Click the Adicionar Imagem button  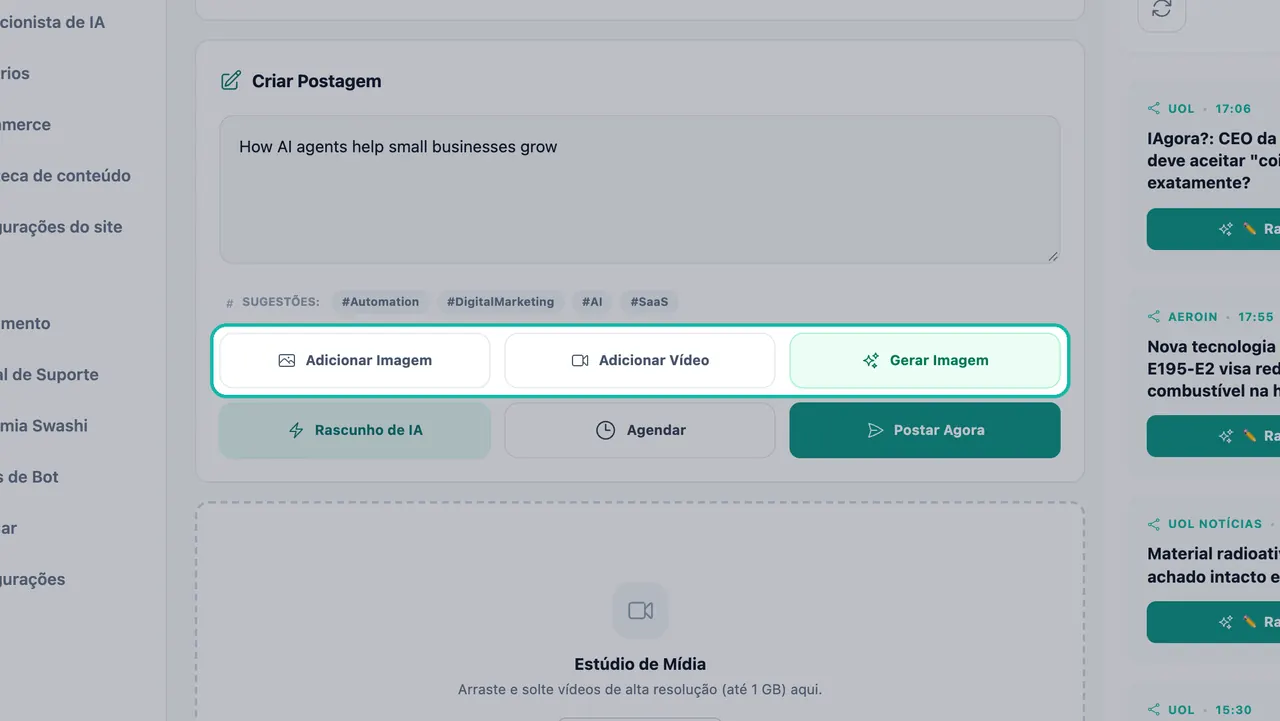point(355,360)
